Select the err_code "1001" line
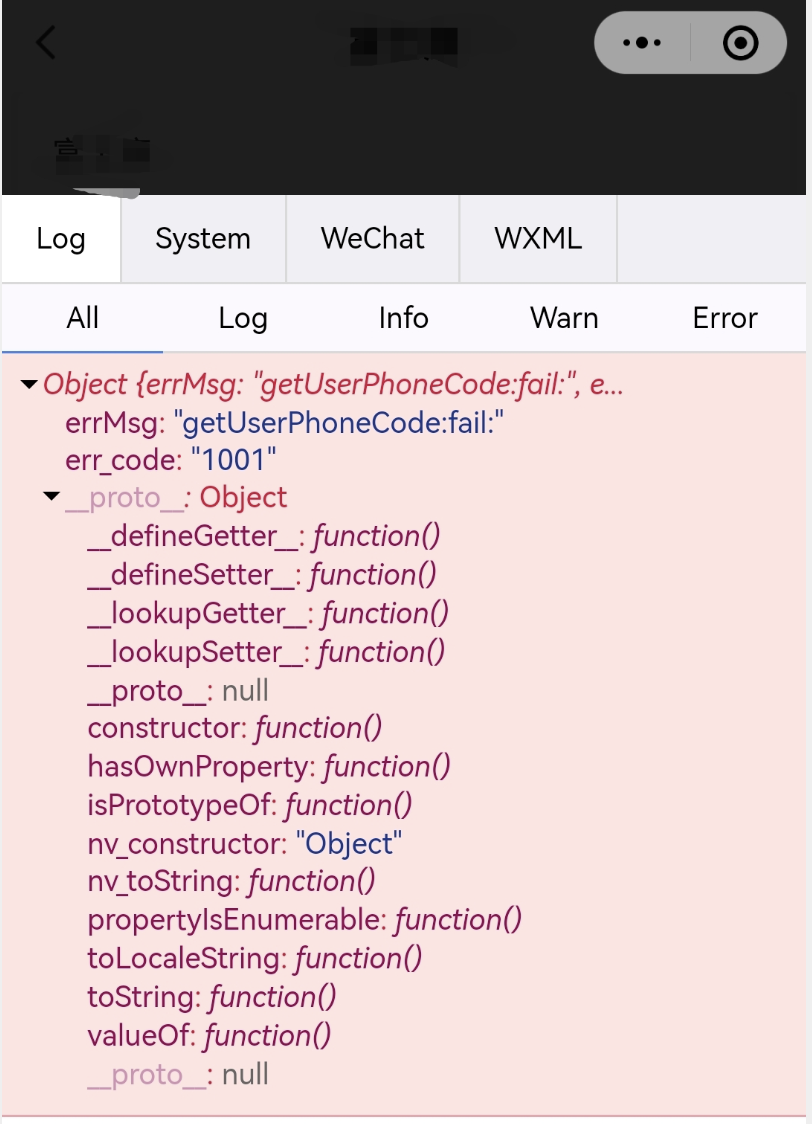The height and width of the screenshot is (1124, 812). point(171,460)
